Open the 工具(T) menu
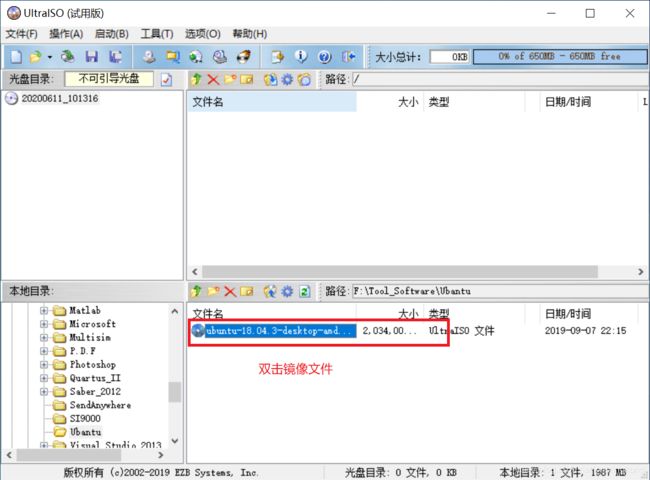This screenshot has height=480, width=650. tap(157, 34)
